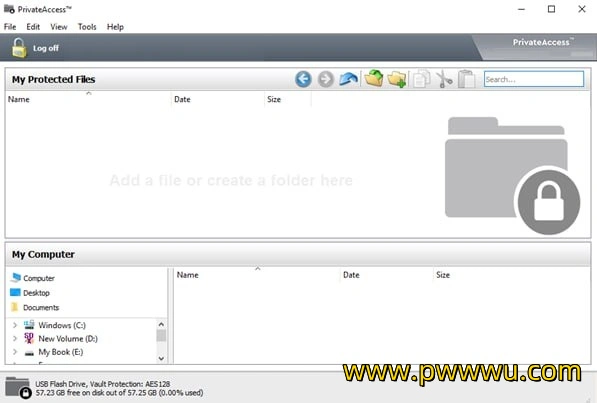The height and width of the screenshot is (403, 597).
Task: Click the drive tree scrollbar thumb
Action: tap(161, 336)
